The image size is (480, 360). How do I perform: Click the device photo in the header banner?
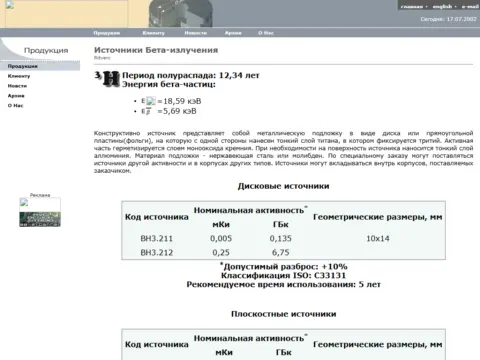[x=180, y=13]
